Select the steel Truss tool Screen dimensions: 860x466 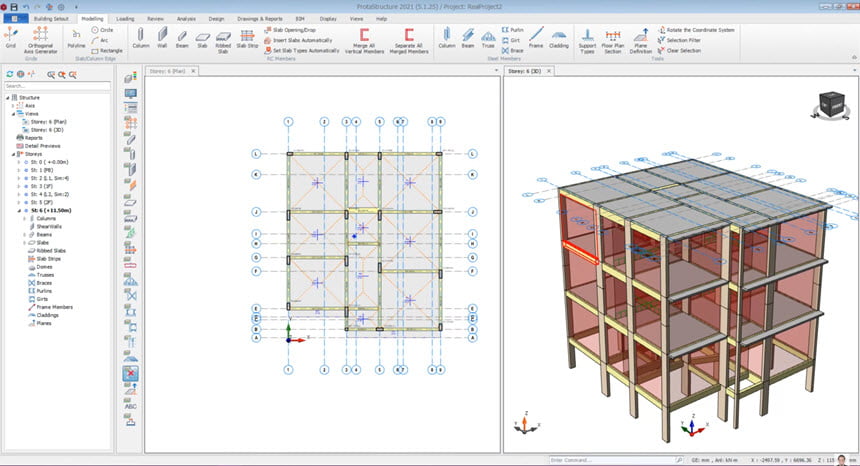[488, 38]
